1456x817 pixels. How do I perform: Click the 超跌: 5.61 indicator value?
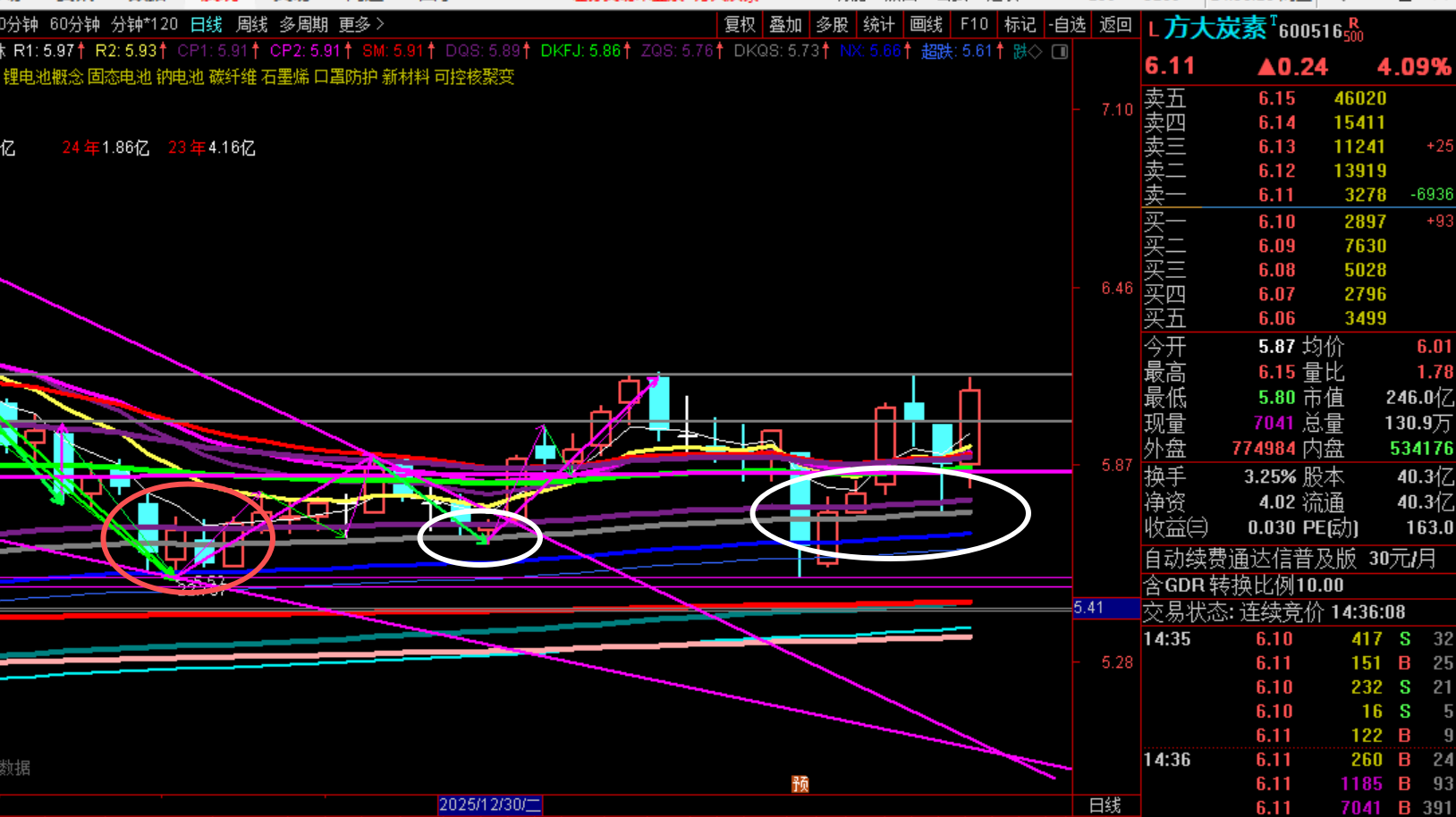click(962, 52)
